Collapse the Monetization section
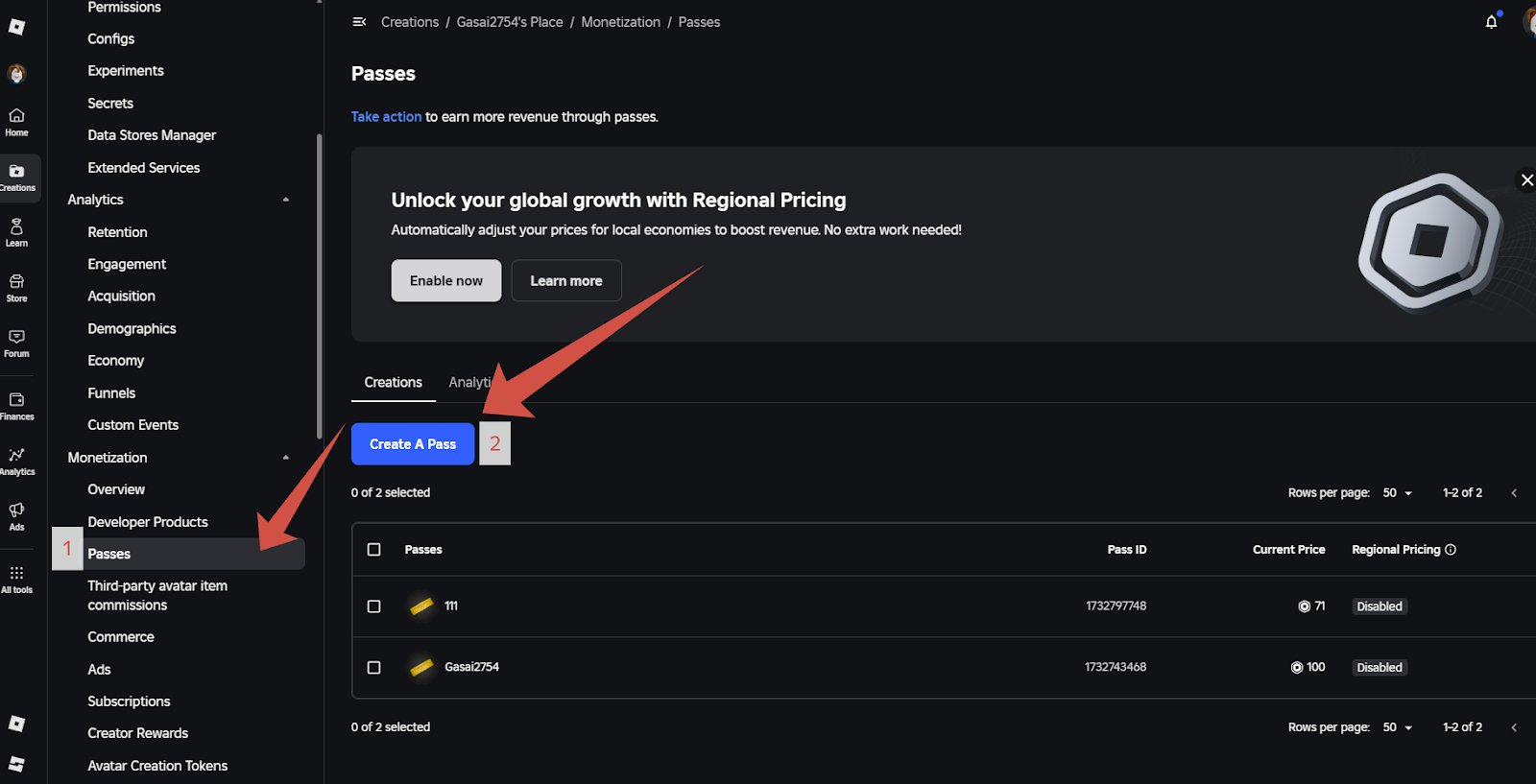This screenshot has height=784, width=1536. point(285,458)
